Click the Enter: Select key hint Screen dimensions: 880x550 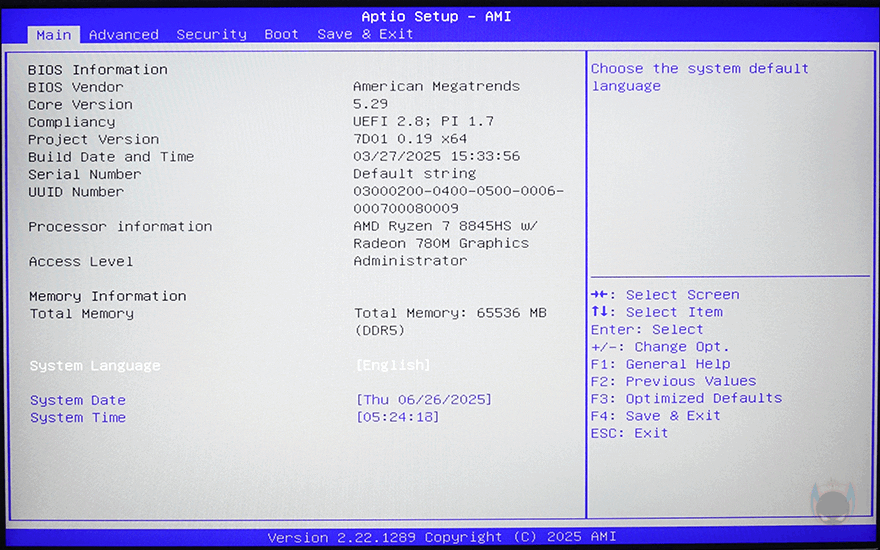pyautogui.click(x=647, y=329)
